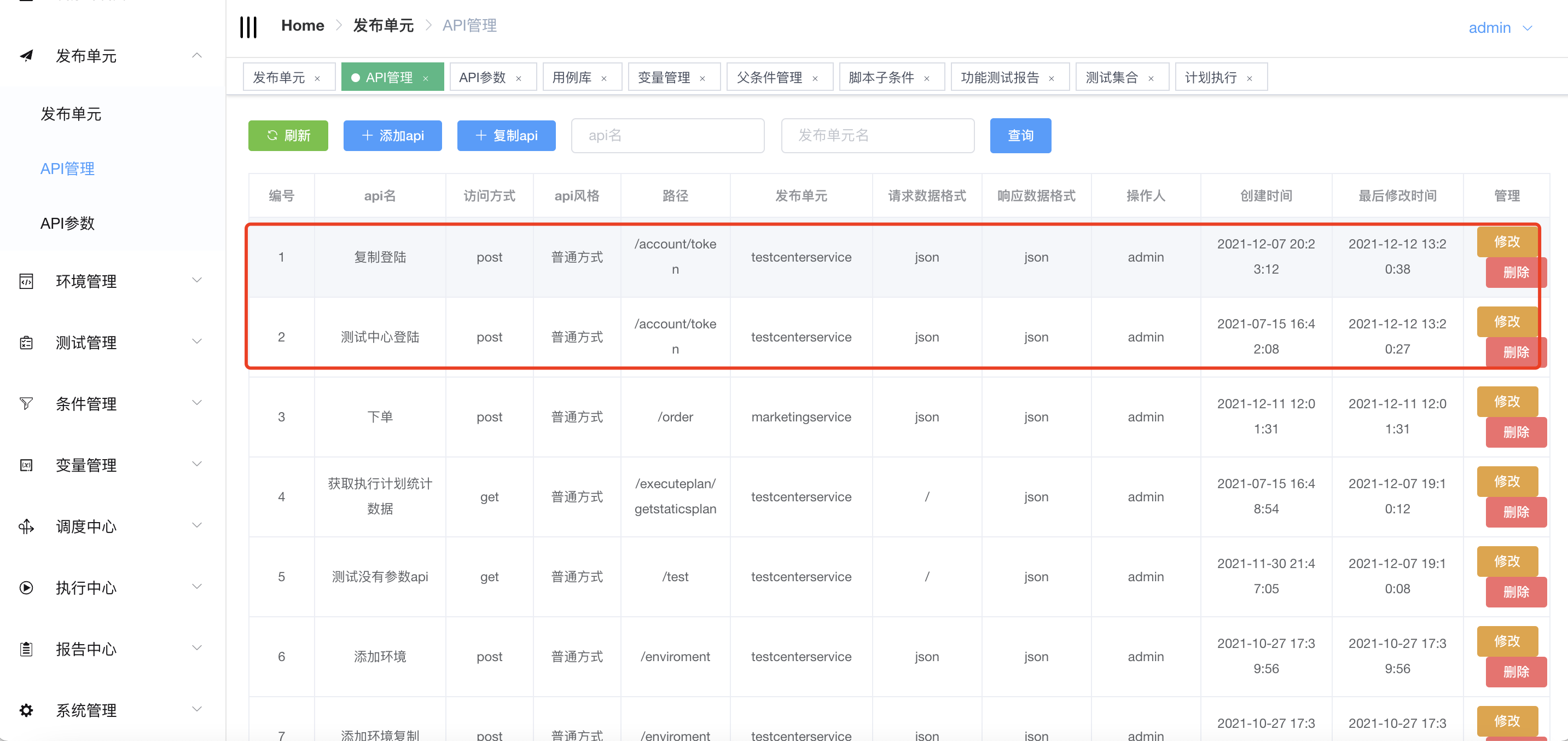Click 删除 for row 6 添加环境
The image size is (1568, 741).
[1515, 672]
